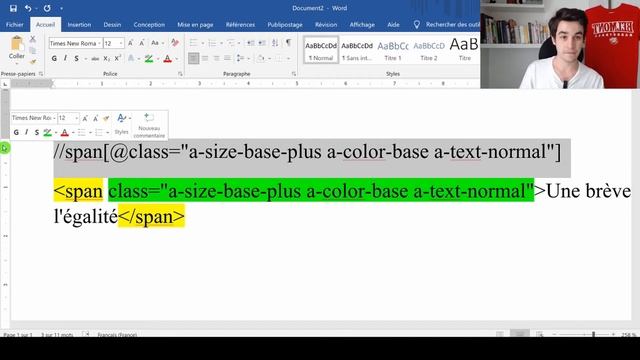
Task: Click Nouveau commentaire in mini toolbar
Action: pos(149,125)
